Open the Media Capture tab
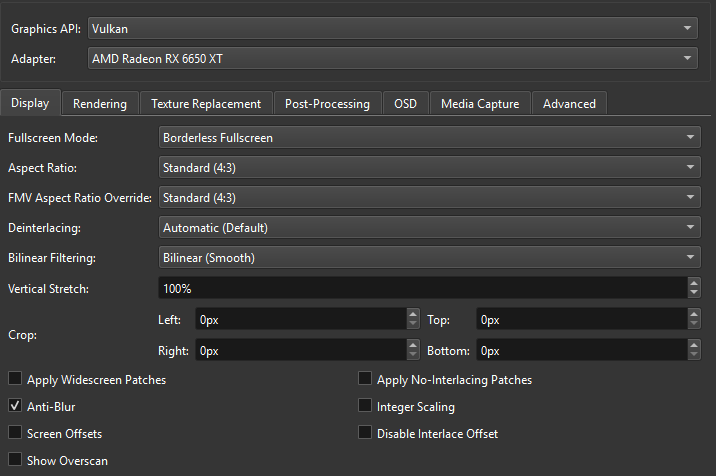Image resolution: width=716 pixels, height=476 pixels. (480, 104)
